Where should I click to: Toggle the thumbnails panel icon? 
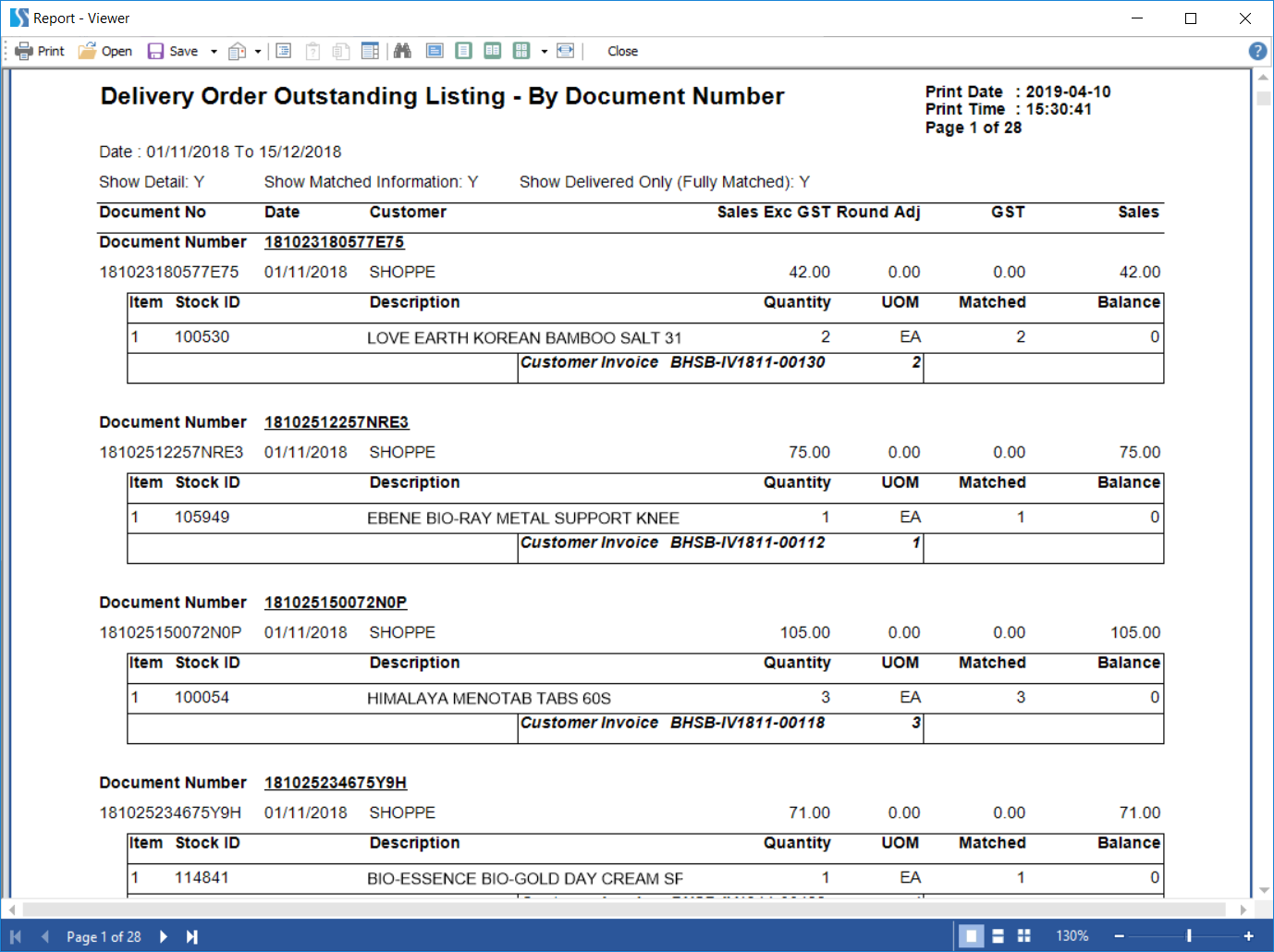[x=370, y=51]
